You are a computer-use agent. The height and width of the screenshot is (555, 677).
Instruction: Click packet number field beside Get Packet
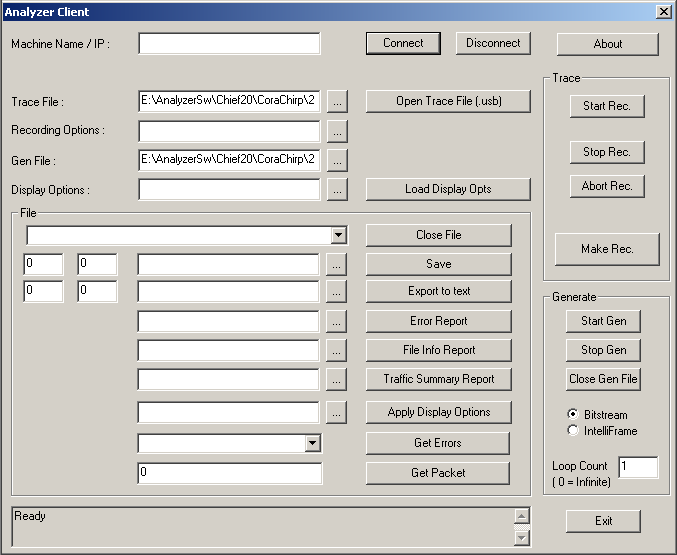pos(230,473)
